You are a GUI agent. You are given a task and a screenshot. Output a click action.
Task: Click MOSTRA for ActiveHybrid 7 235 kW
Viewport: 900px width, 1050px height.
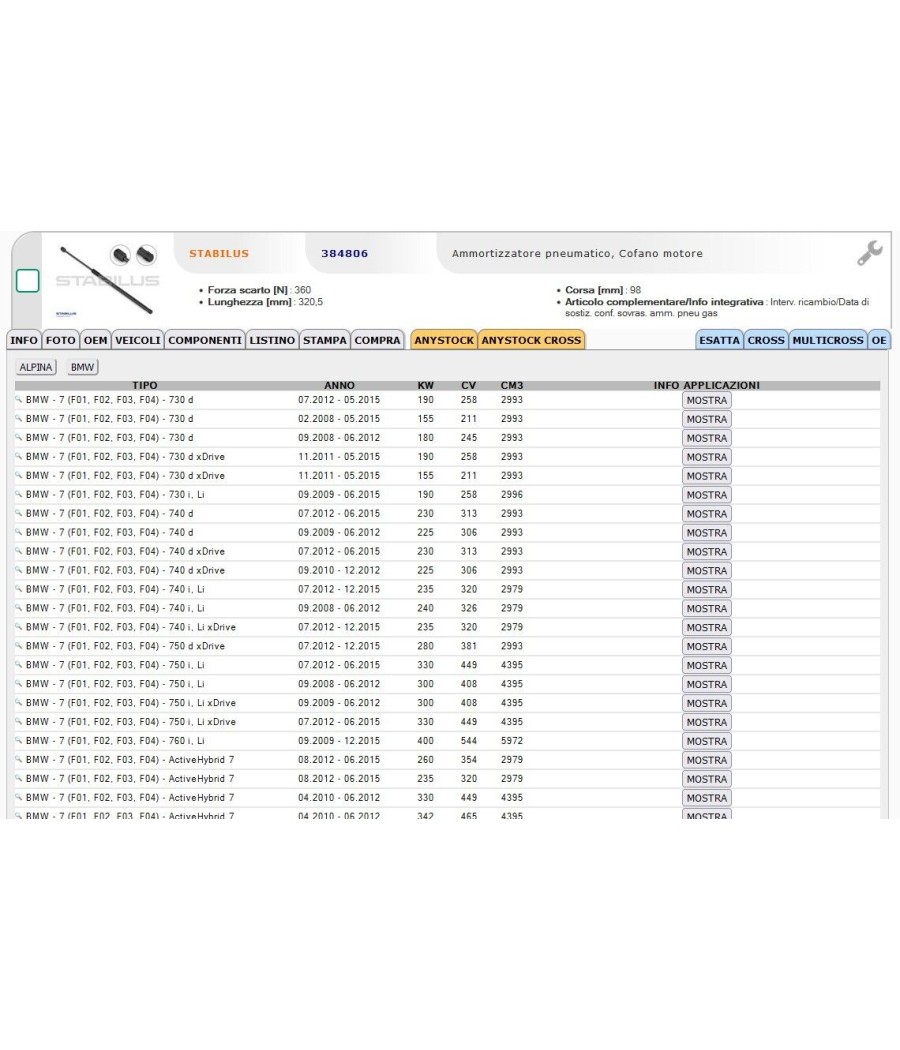point(706,779)
